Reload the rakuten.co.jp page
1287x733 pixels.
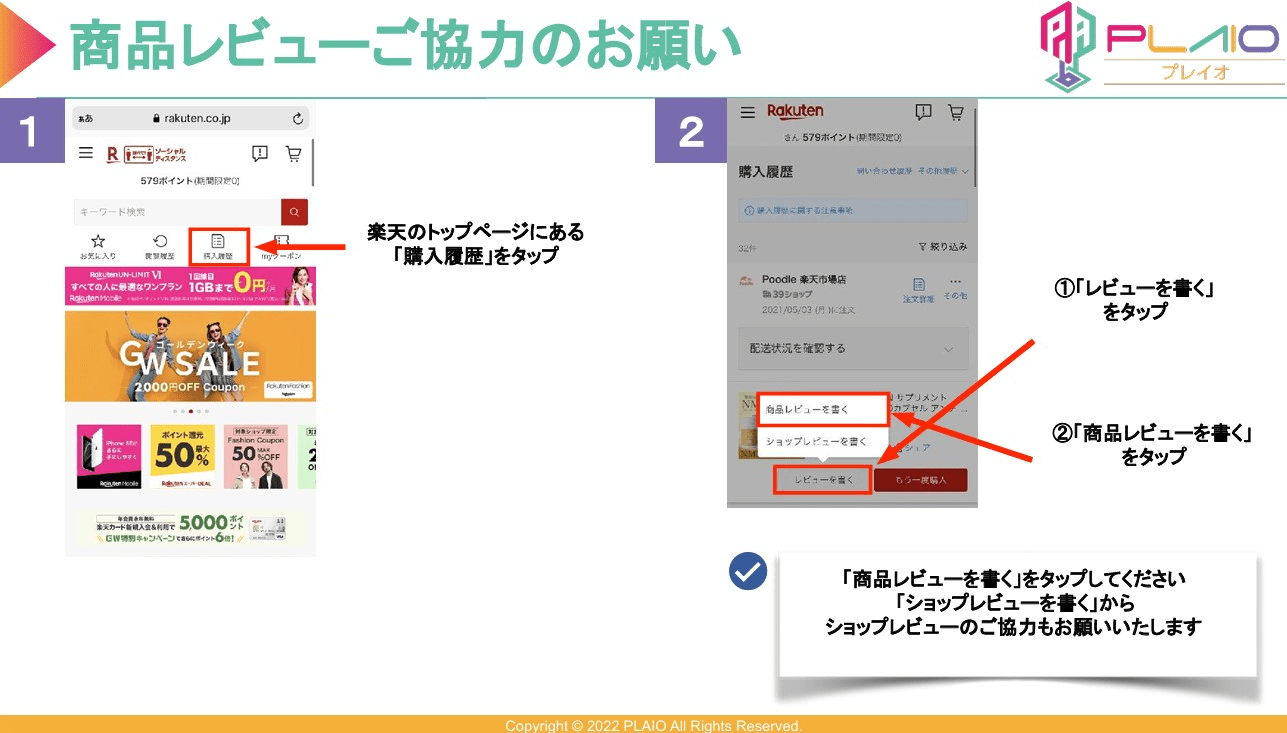[x=298, y=118]
